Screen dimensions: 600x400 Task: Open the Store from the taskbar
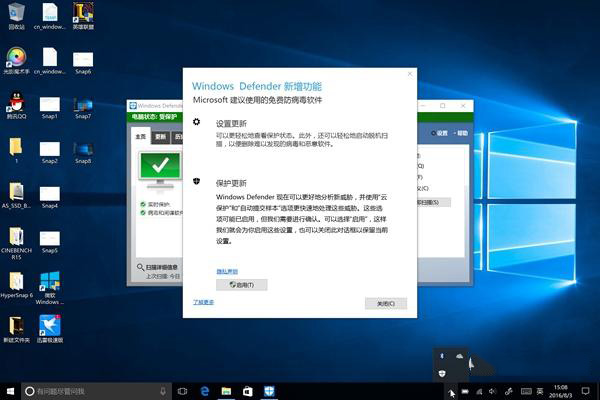tap(248, 391)
